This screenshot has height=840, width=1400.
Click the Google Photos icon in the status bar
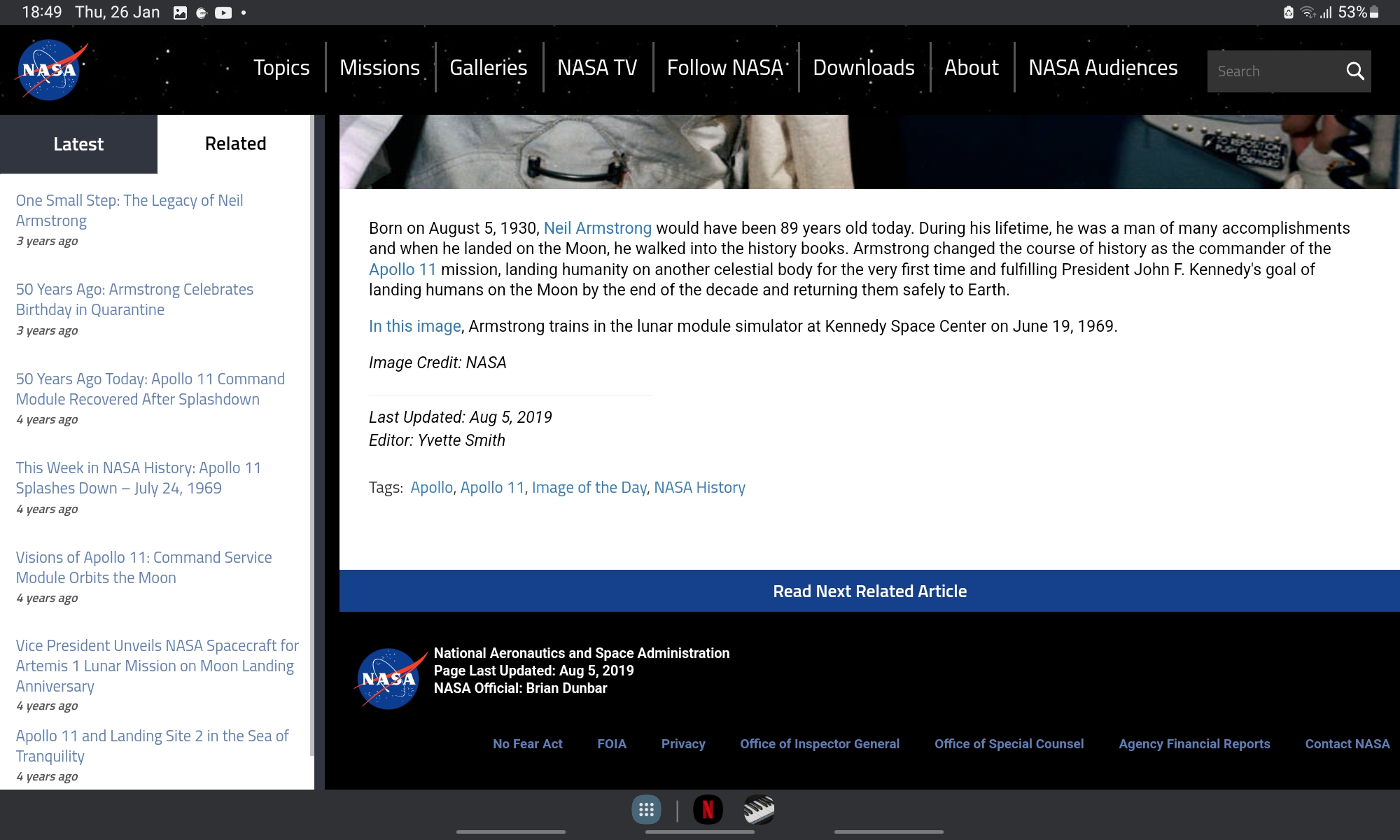[178, 11]
